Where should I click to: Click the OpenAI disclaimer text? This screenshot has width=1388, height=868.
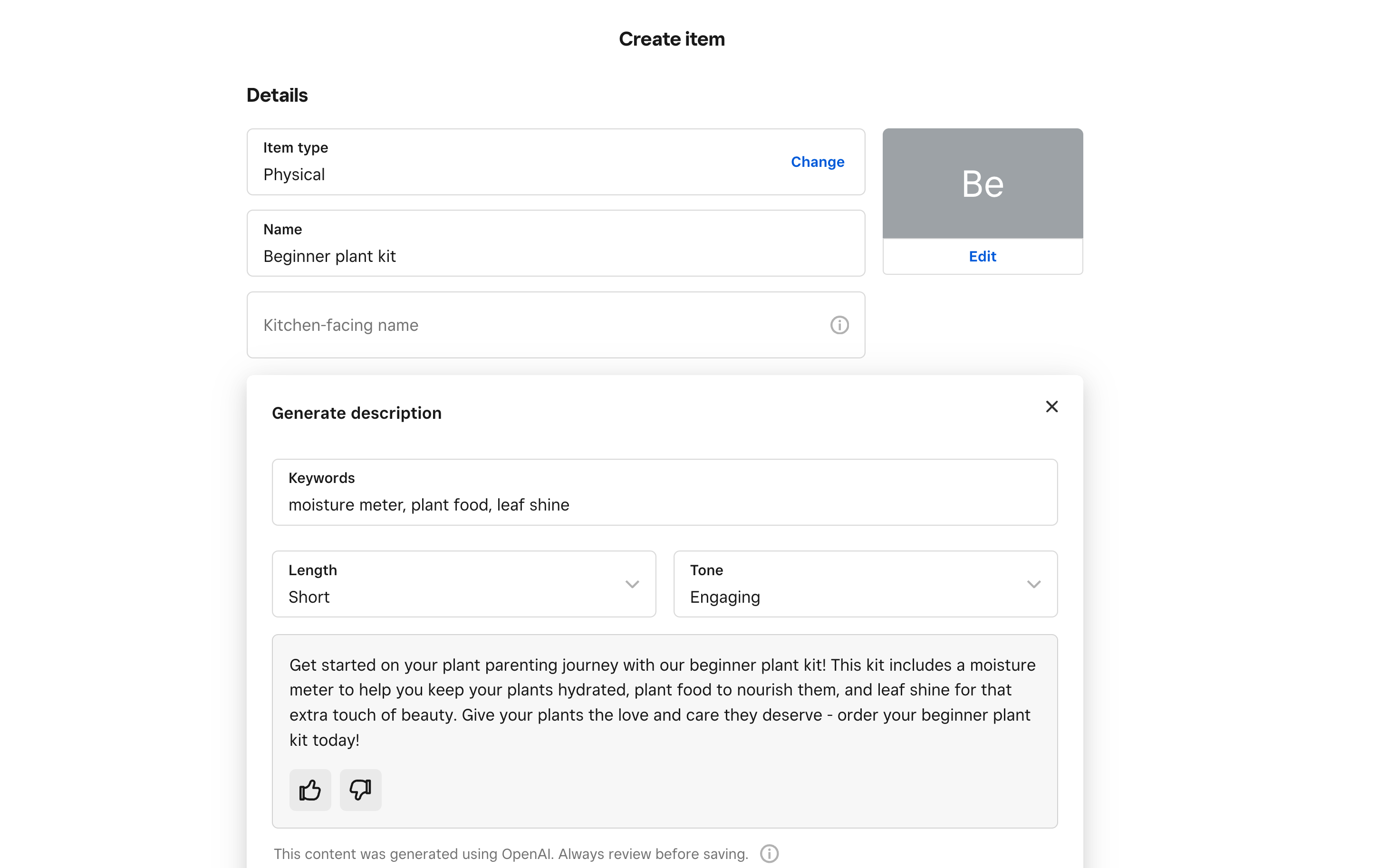511,854
